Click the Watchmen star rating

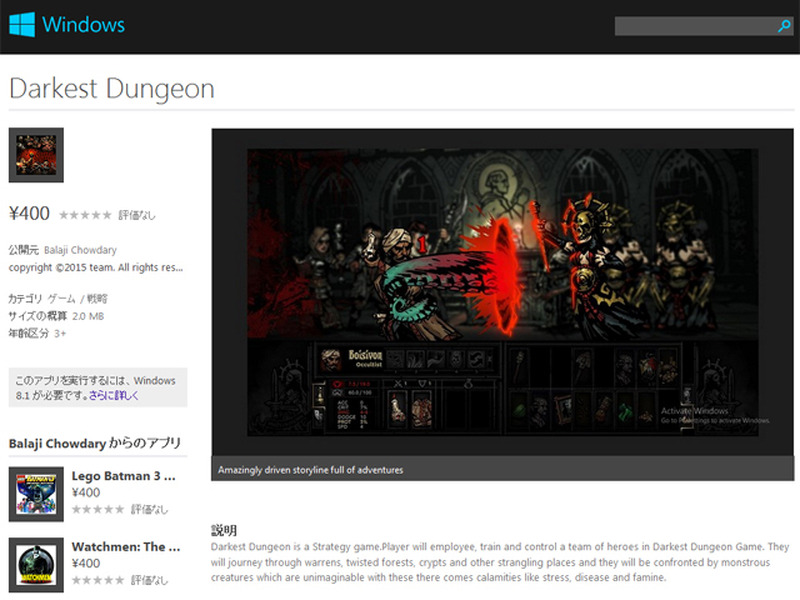click(98, 580)
